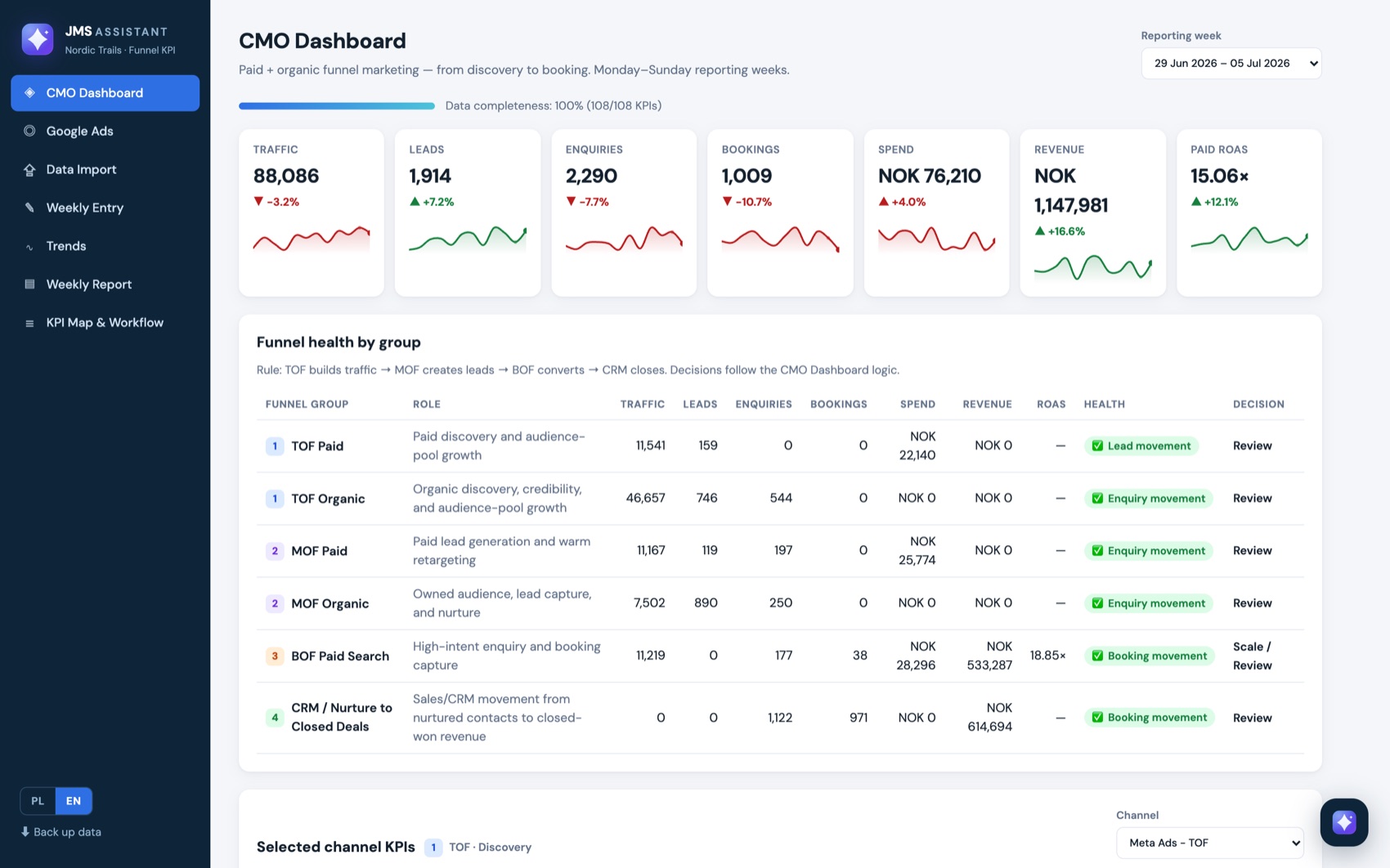1390x868 pixels.
Task: Click the MOF Paid group number badge
Action: (275, 551)
